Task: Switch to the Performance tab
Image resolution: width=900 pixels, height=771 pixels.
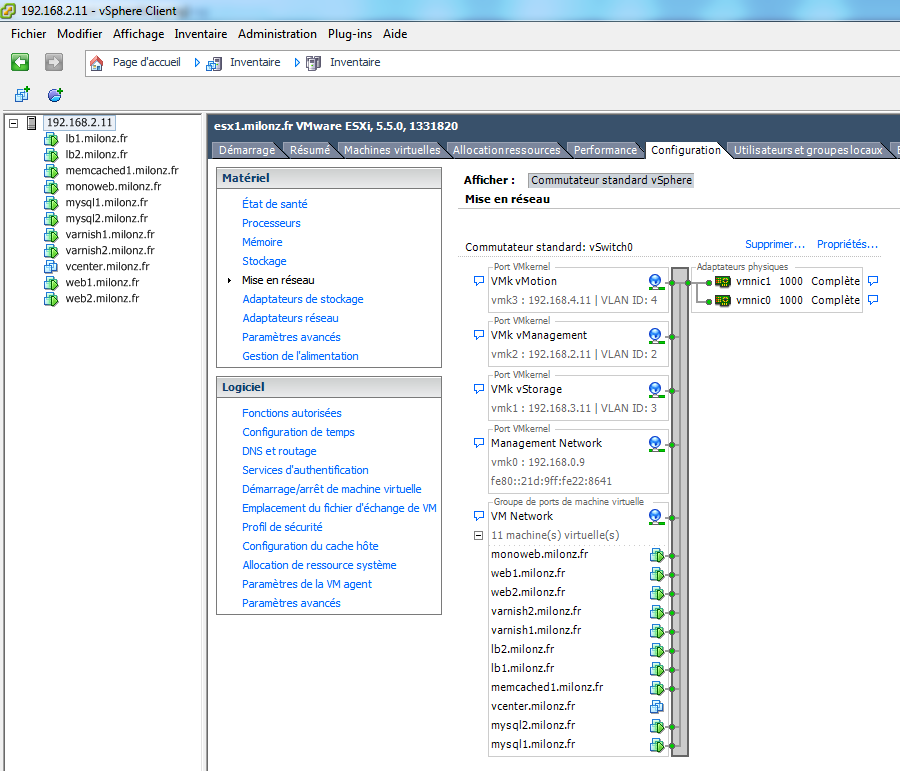Action: 605,150
